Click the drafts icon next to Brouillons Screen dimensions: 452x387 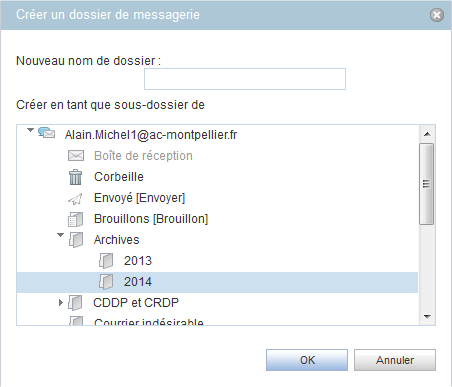tap(76, 220)
